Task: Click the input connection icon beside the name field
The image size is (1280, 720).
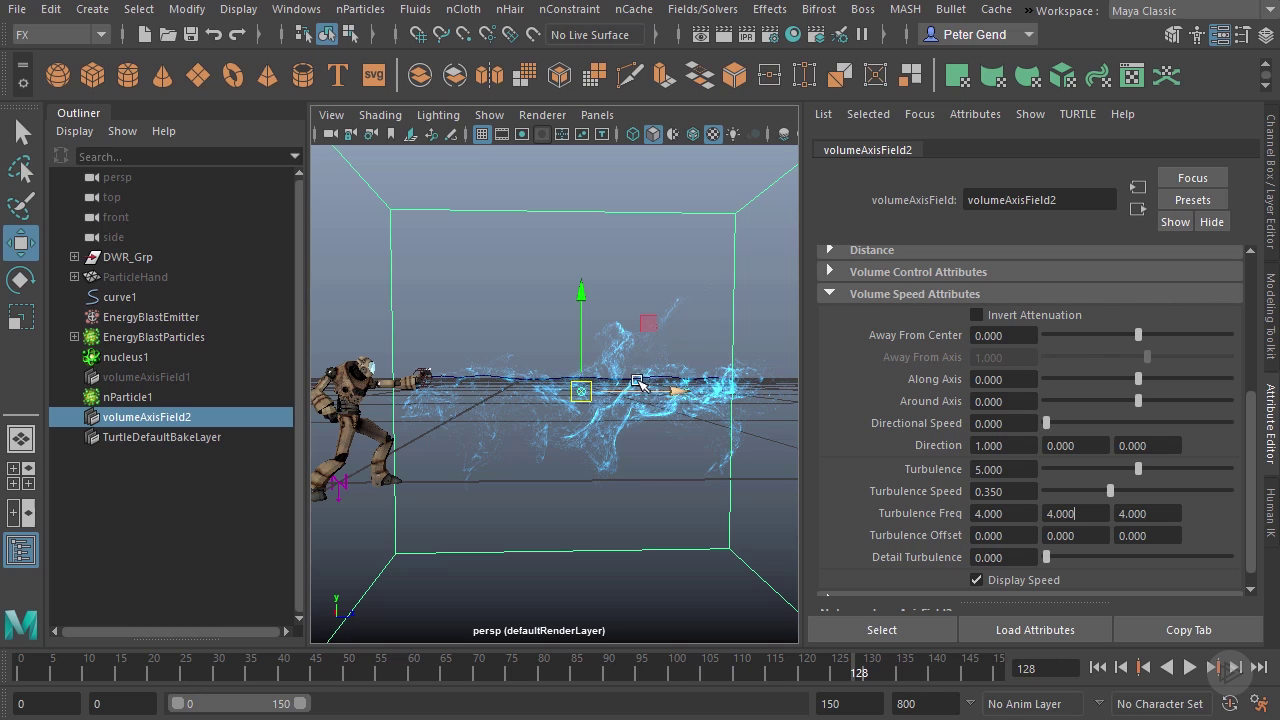Action: click(1138, 187)
